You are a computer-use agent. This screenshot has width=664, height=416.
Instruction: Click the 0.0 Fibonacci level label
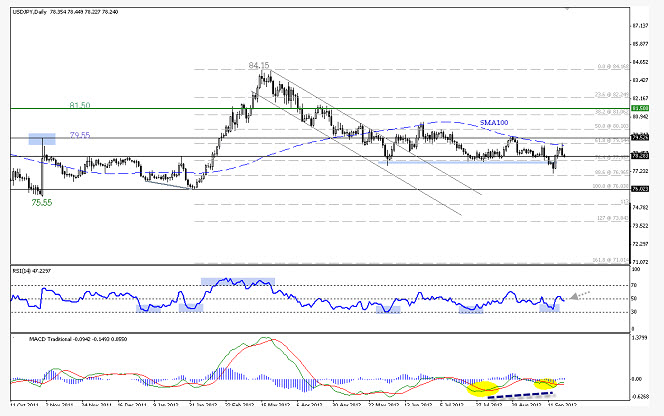point(613,67)
